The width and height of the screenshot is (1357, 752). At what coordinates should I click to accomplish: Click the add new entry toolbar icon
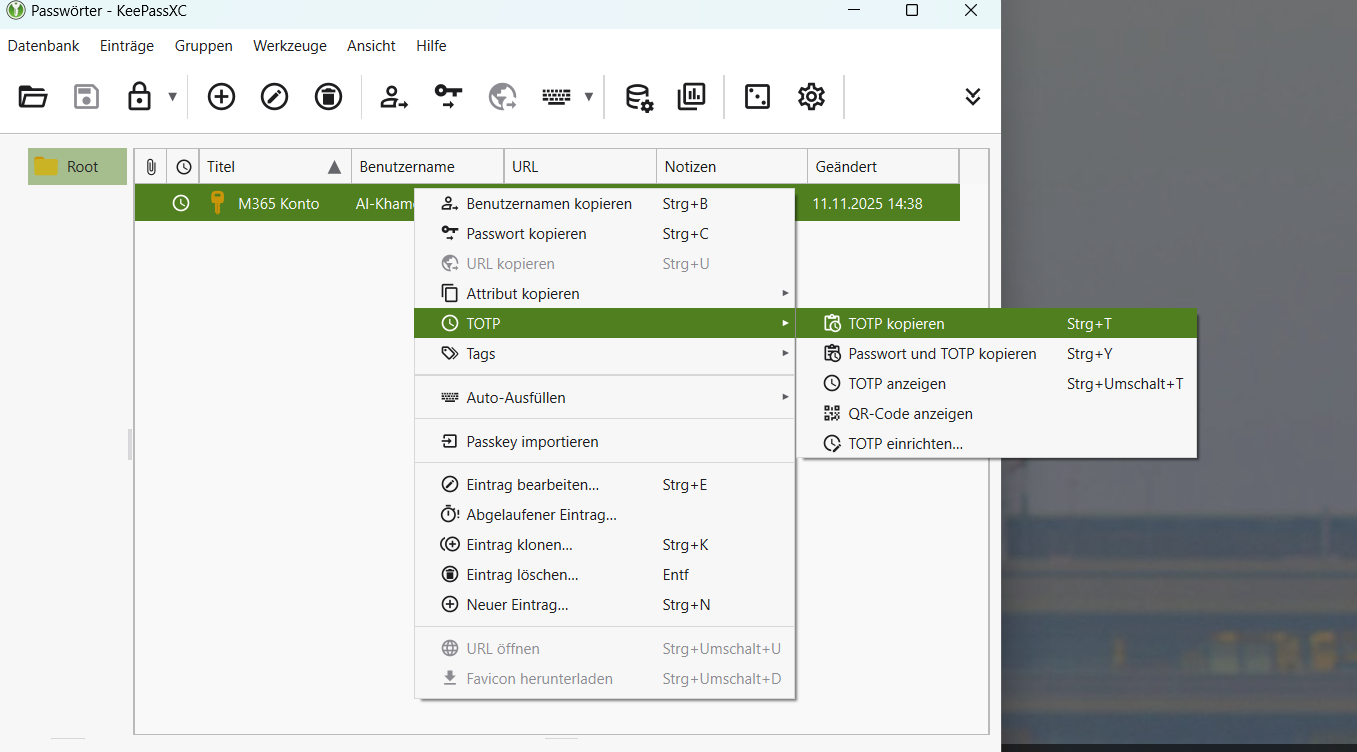click(221, 97)
